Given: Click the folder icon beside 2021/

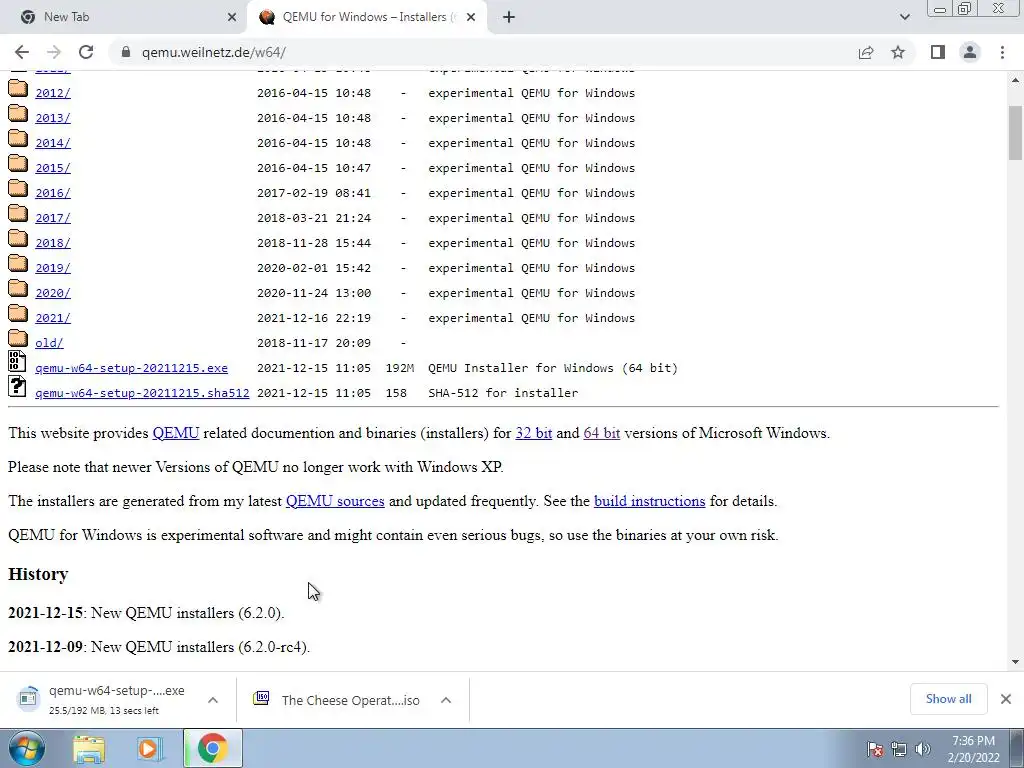Looking at the screenshot, I should click(18, 315).
